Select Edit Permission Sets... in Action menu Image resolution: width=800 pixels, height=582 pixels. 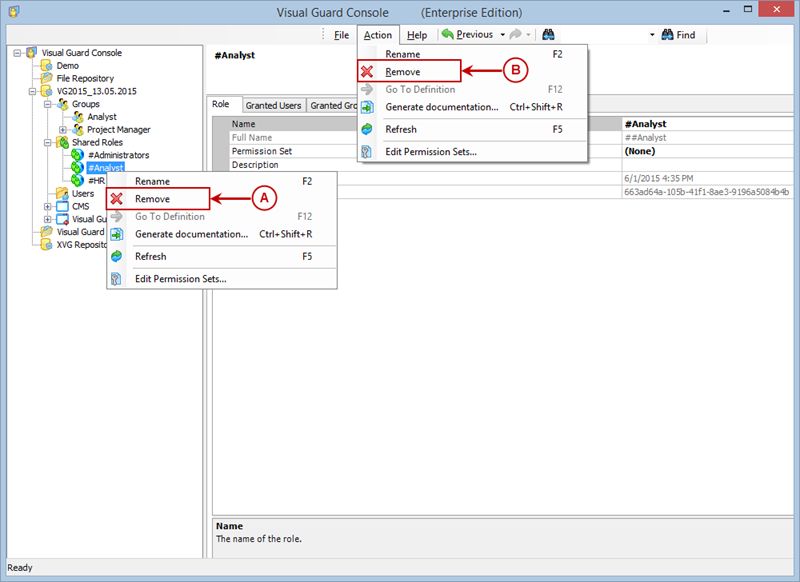[472, 151]
